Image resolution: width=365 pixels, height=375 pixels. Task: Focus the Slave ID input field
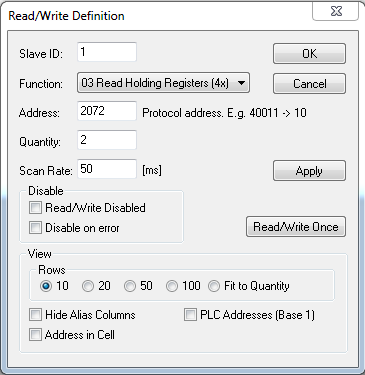click(107, 52)
